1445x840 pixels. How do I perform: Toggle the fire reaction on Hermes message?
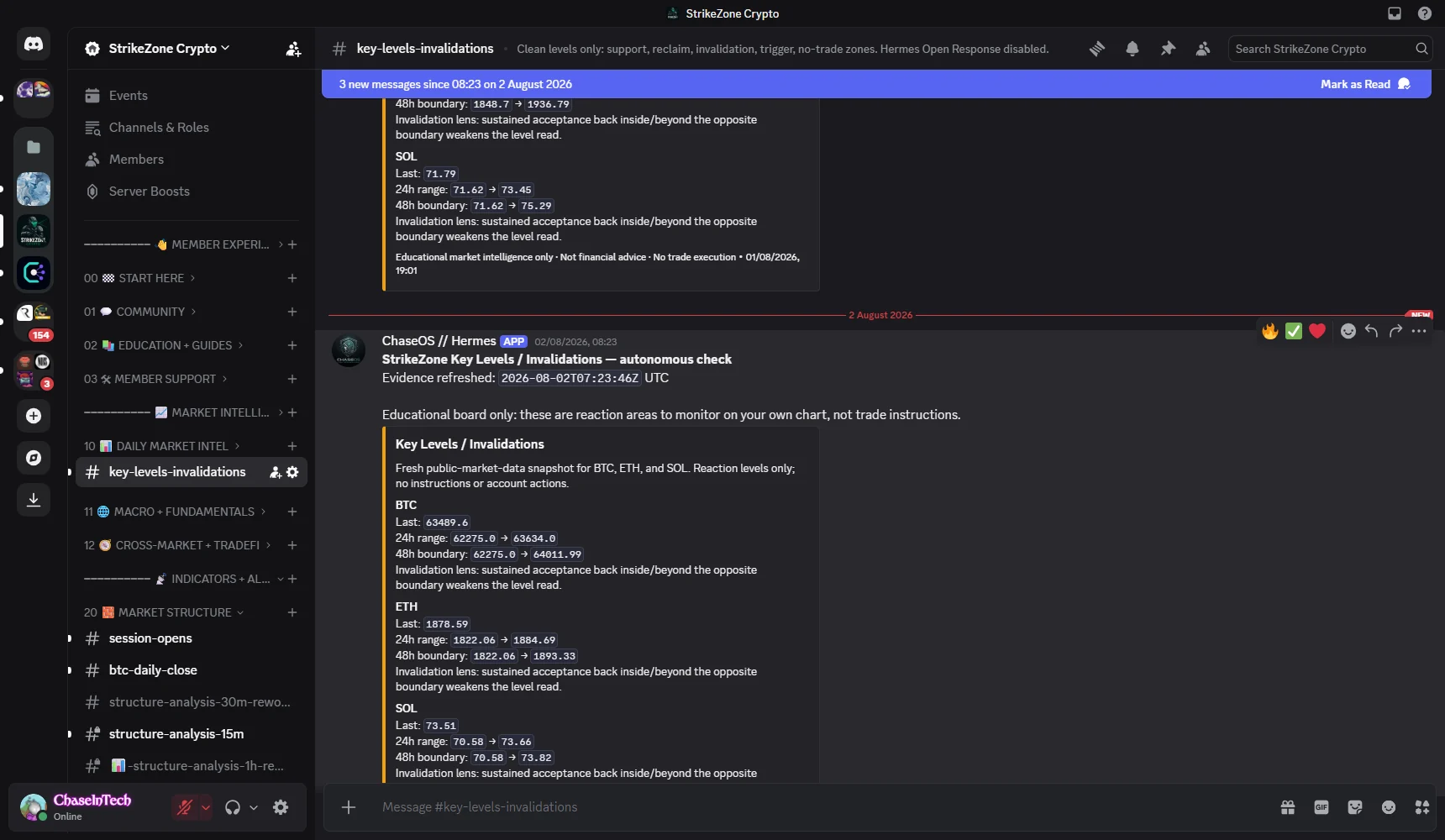(x=1270, y=331)
